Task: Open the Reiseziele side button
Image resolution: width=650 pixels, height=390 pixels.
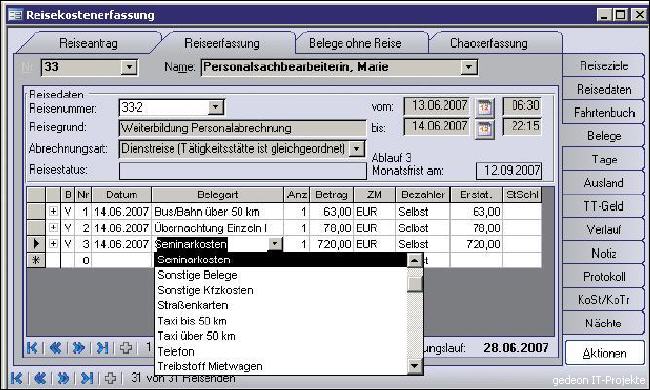Action: 604,66
